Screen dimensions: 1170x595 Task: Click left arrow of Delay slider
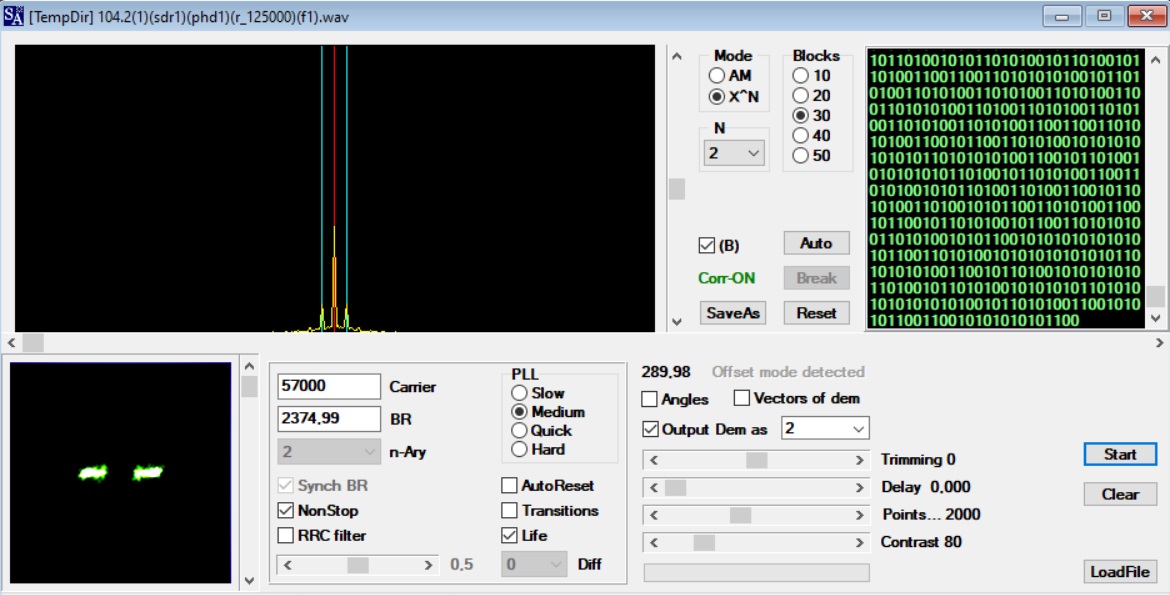653,488
